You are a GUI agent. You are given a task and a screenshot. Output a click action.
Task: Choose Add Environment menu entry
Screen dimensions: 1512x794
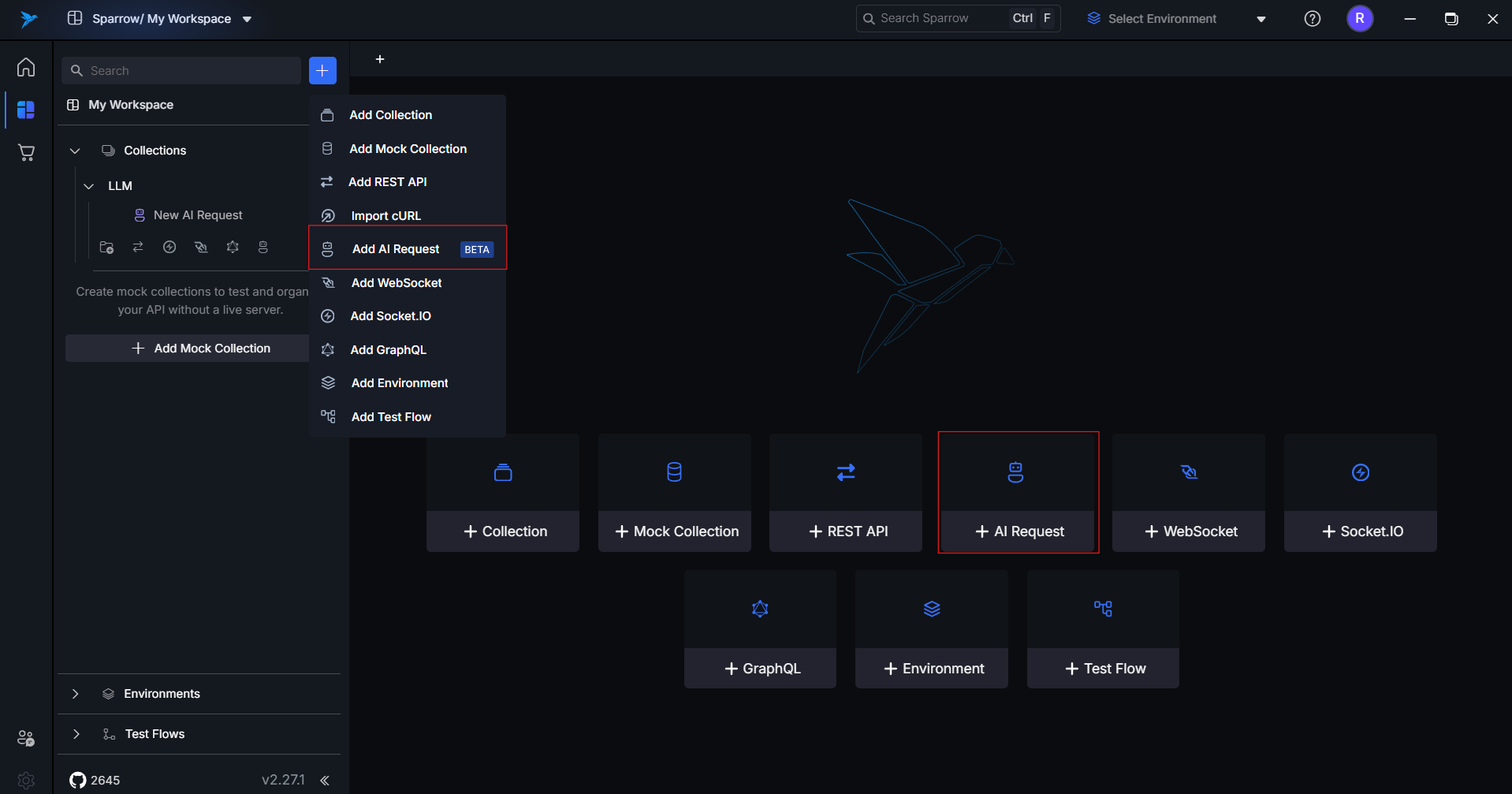tap(407, 383)
